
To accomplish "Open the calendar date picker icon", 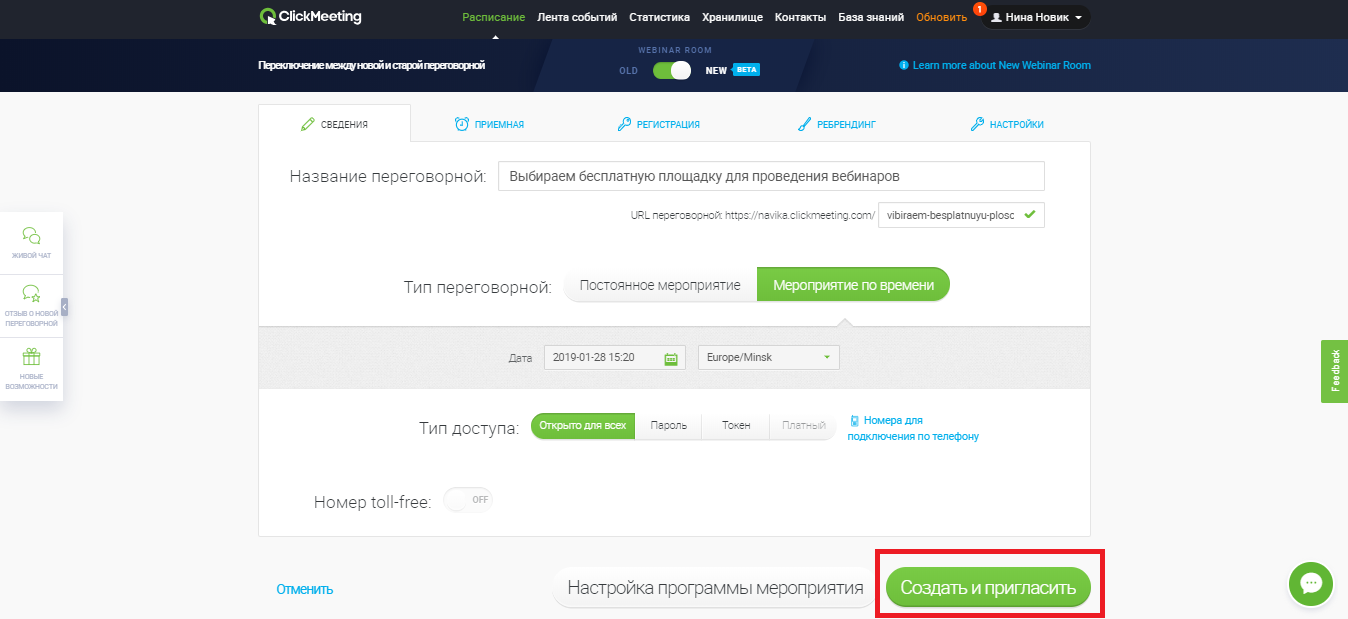I will pyautogui.click(x=671, y=358).
